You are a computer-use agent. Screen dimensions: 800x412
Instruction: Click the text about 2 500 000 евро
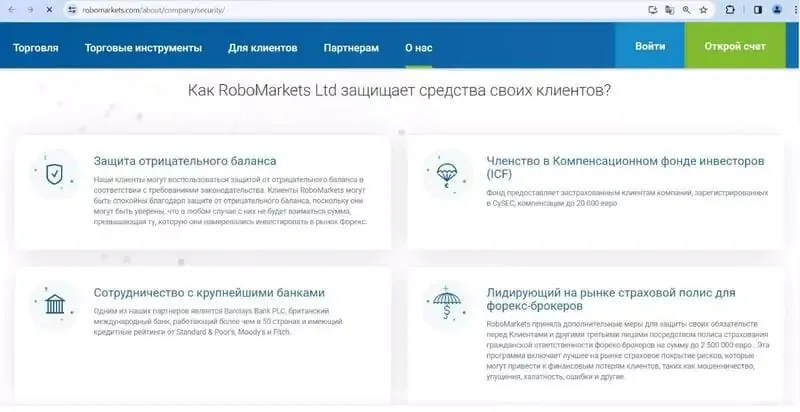coord(628,350)
